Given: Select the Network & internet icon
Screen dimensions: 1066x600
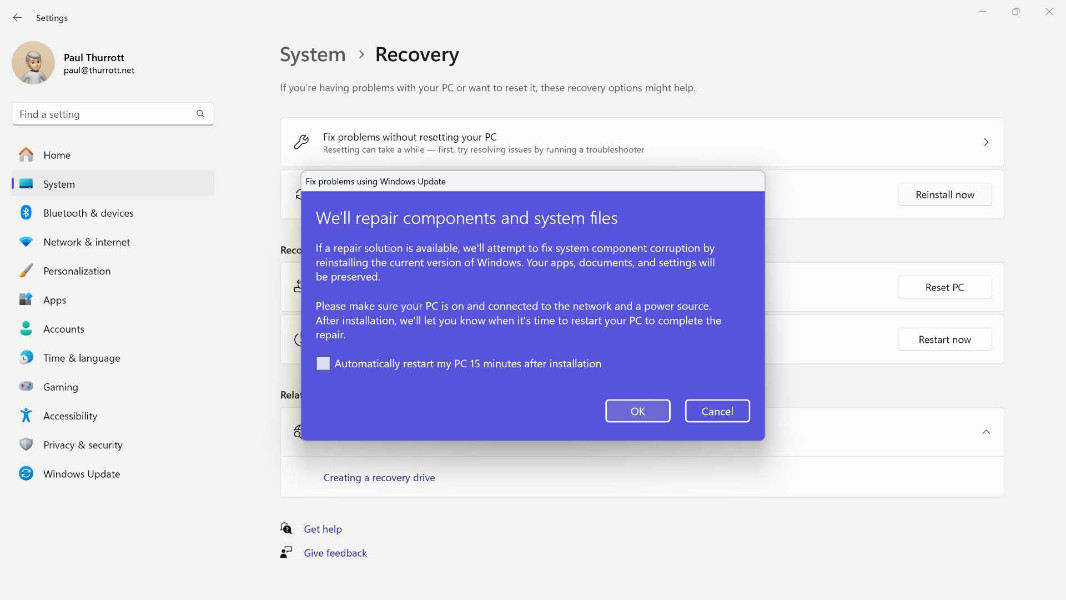Looking at the screenshot, I should pyautogui.click(x=26, y=242).
